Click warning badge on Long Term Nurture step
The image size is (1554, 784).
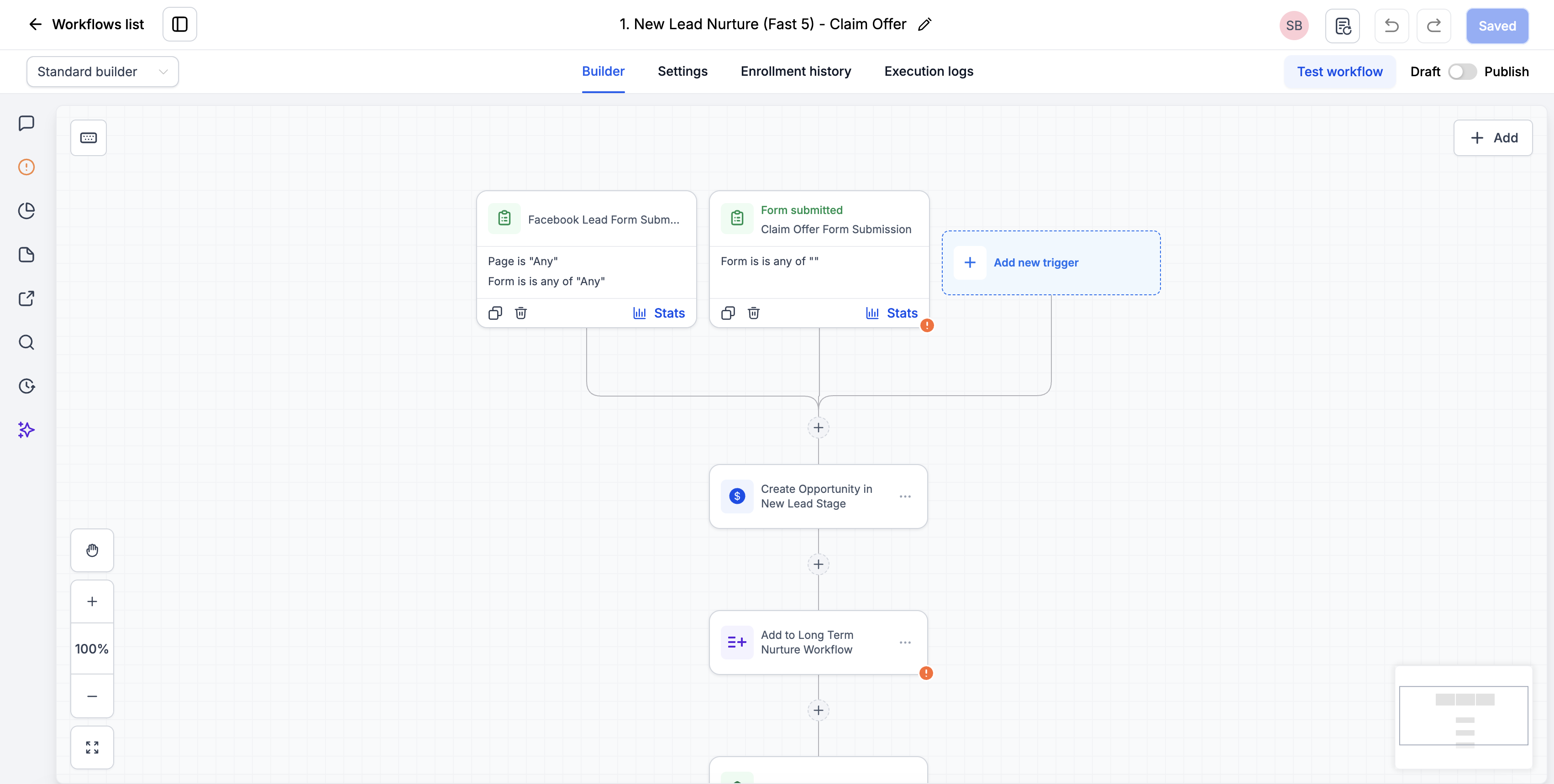(926, 673)
